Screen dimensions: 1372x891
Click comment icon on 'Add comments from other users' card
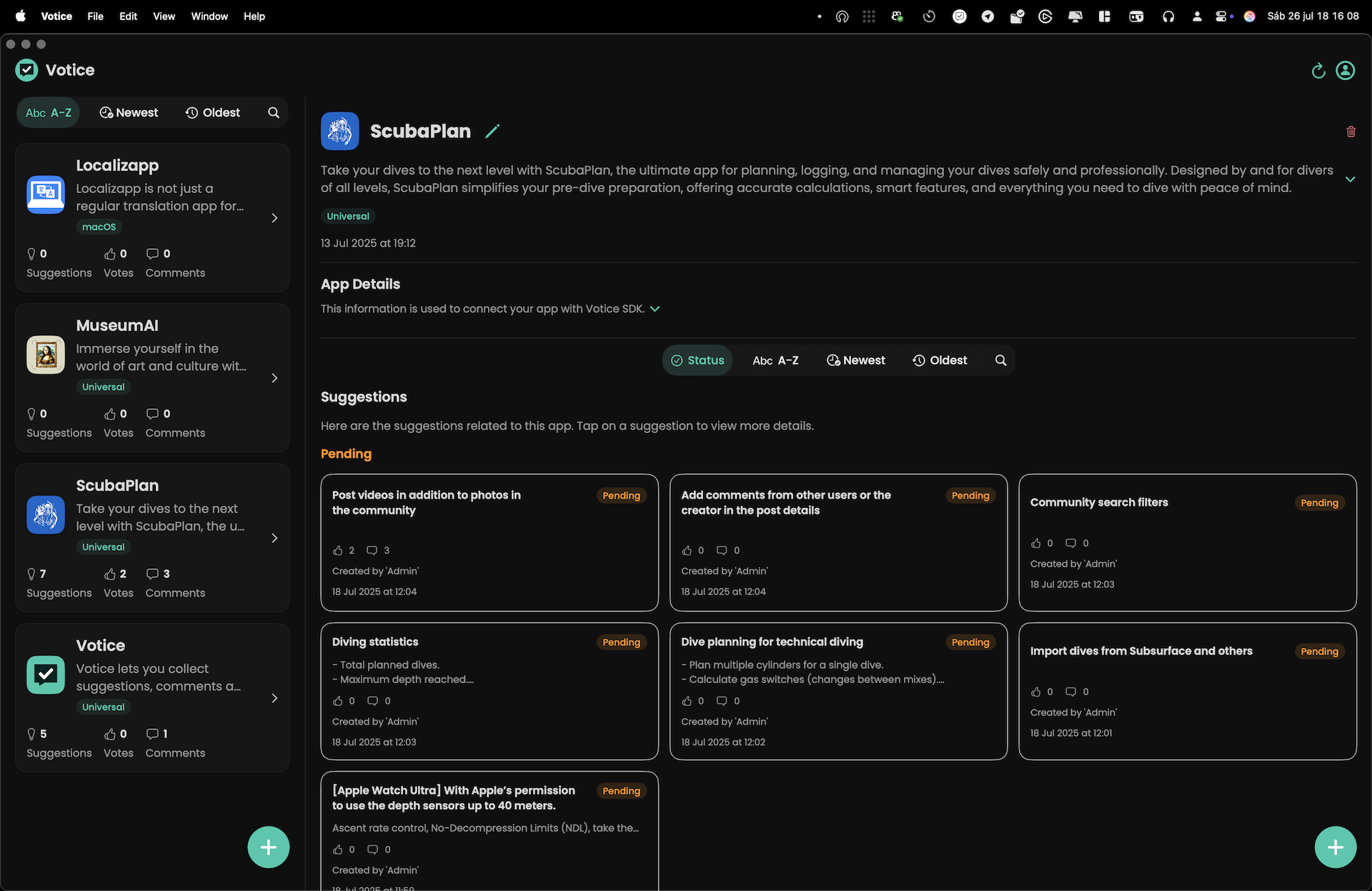click(x=722, y=550)
